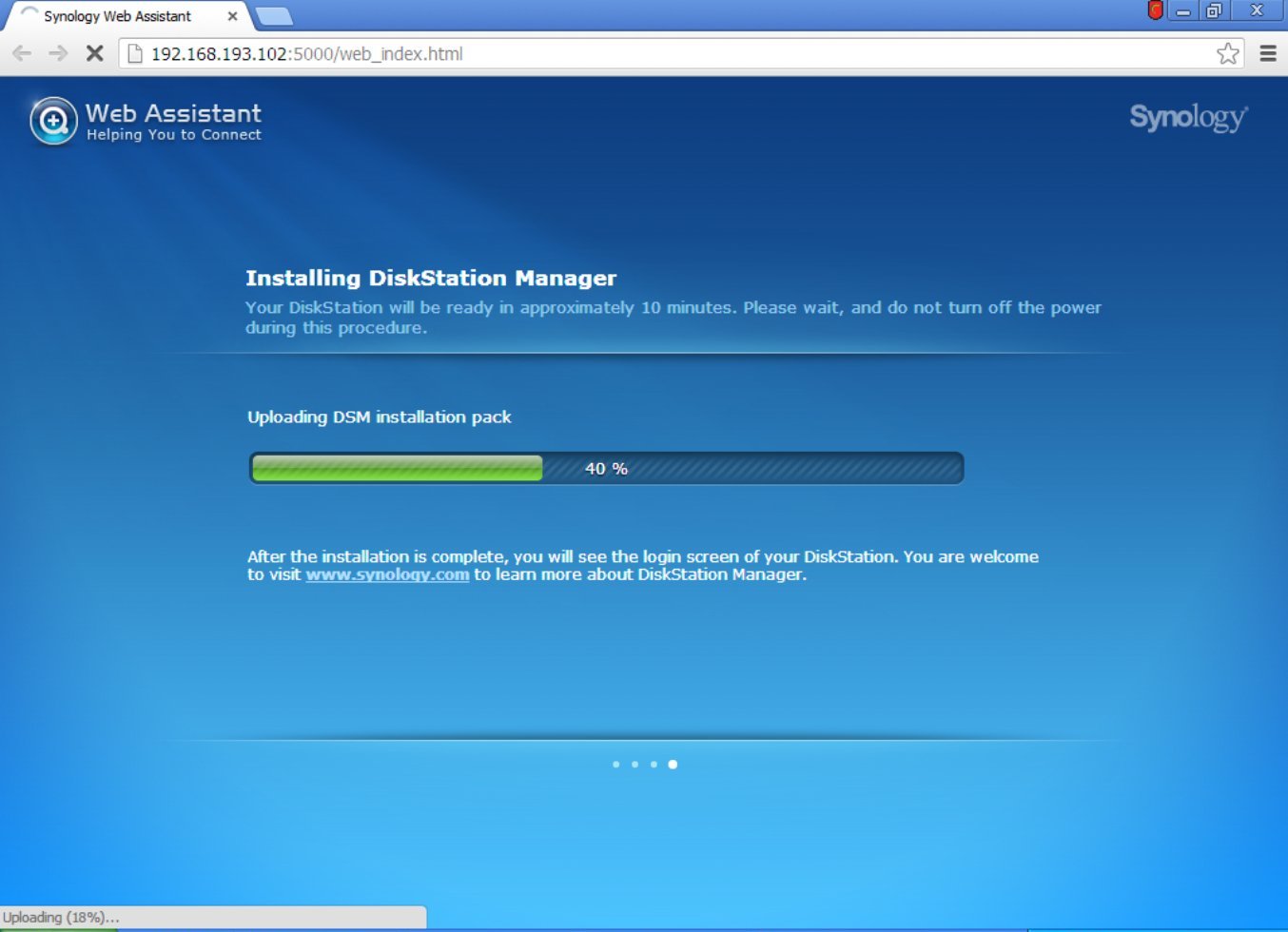Select the second pagination dot
The width and height of the screenshot is (1288, 932).
click(x=634, y=764)
